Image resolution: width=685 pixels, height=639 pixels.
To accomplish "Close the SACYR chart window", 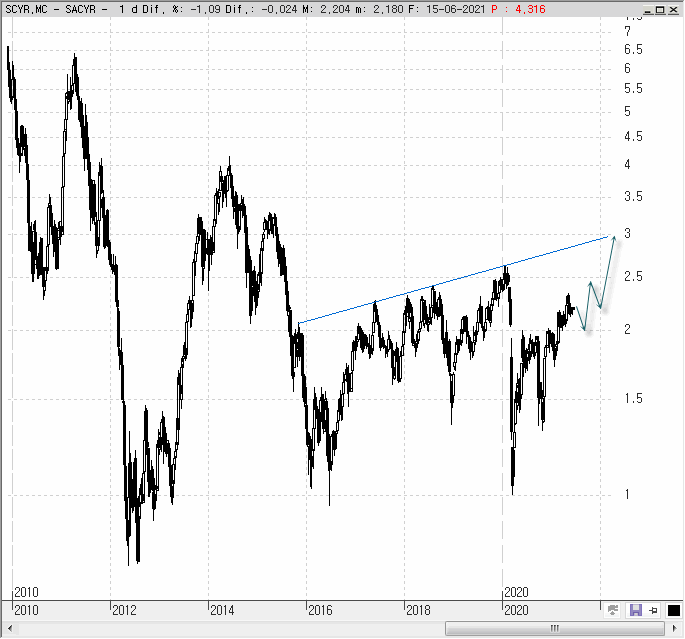I will [x=673, y=10].
